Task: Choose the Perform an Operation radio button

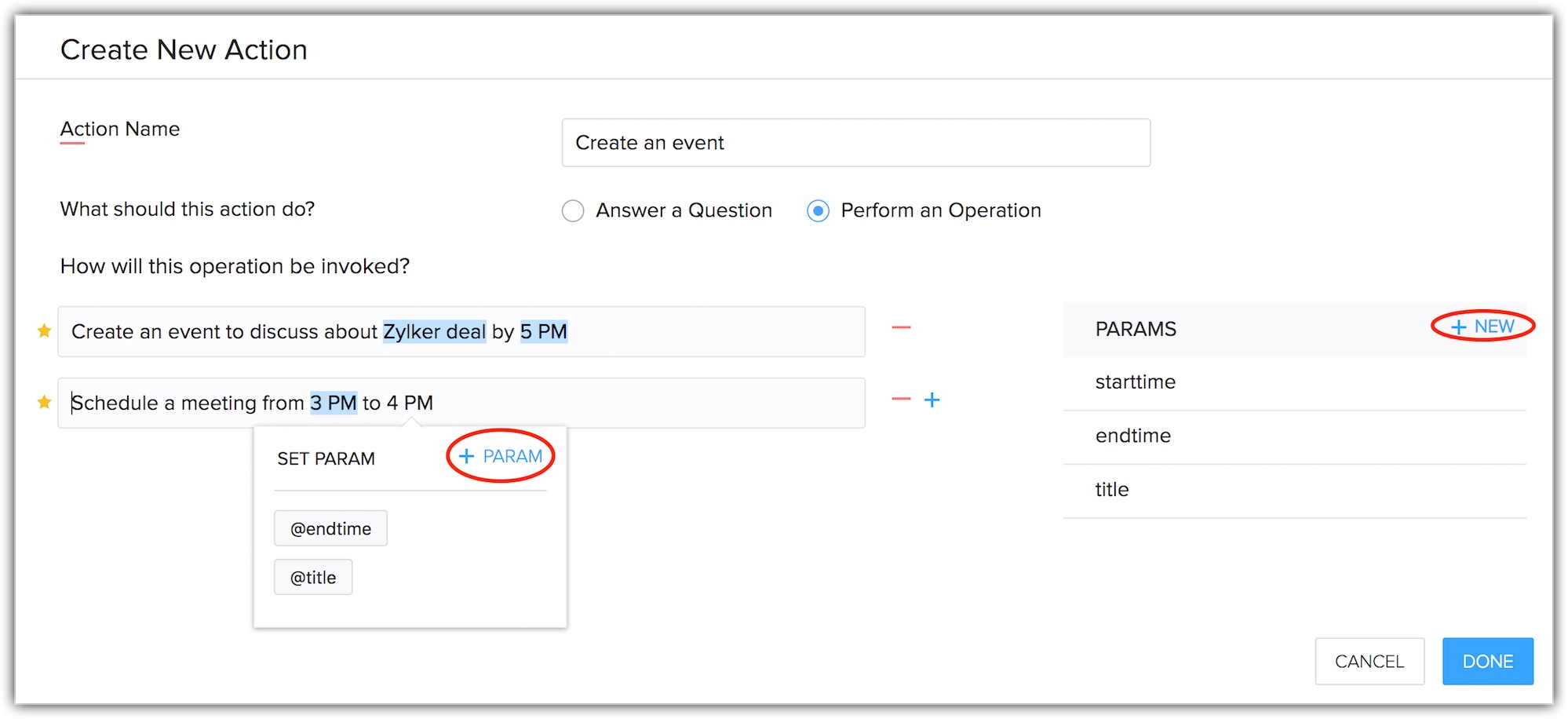Action: point(818,211)
